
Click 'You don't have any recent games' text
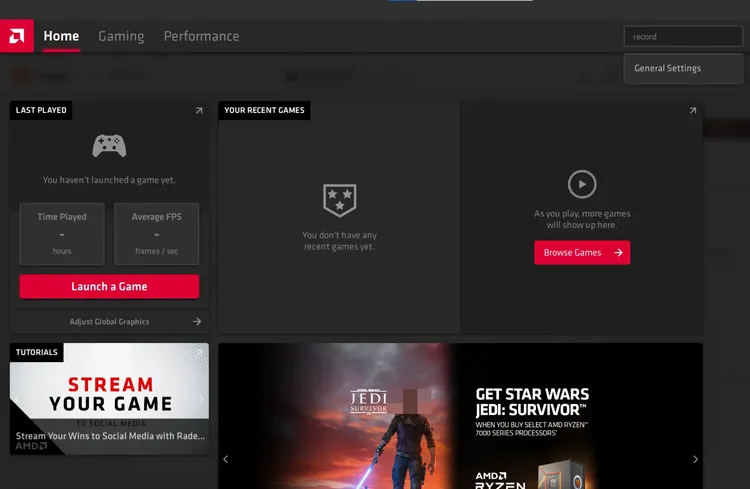340,241
